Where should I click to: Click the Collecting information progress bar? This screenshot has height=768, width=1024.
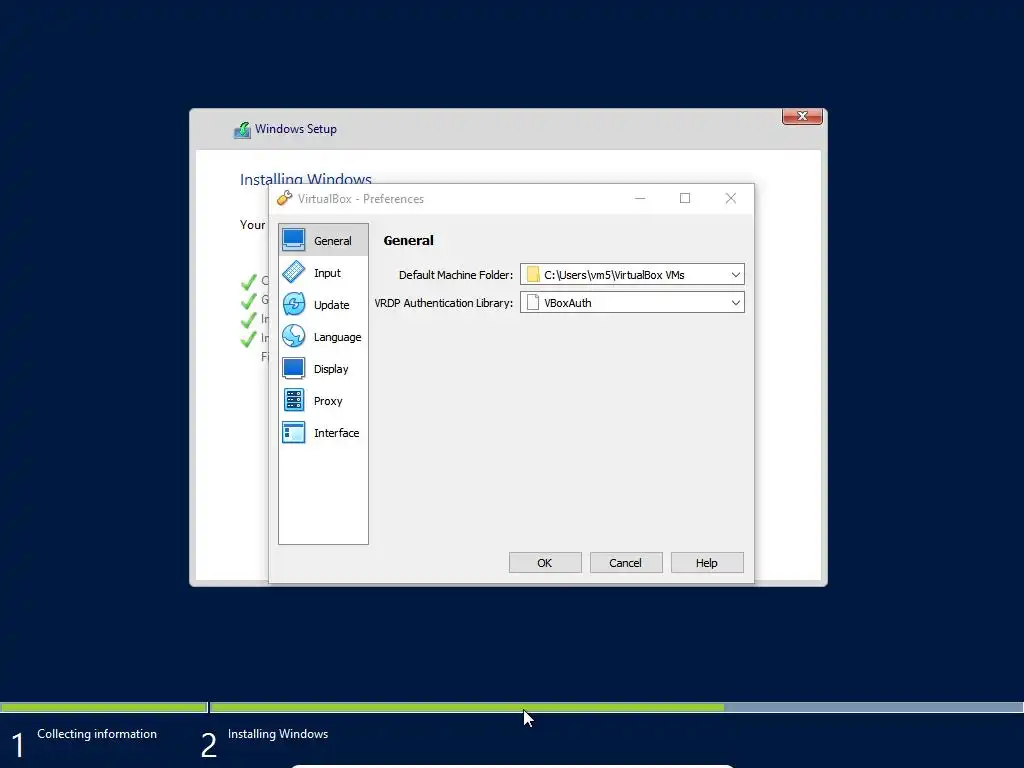[x=104, y=707]
